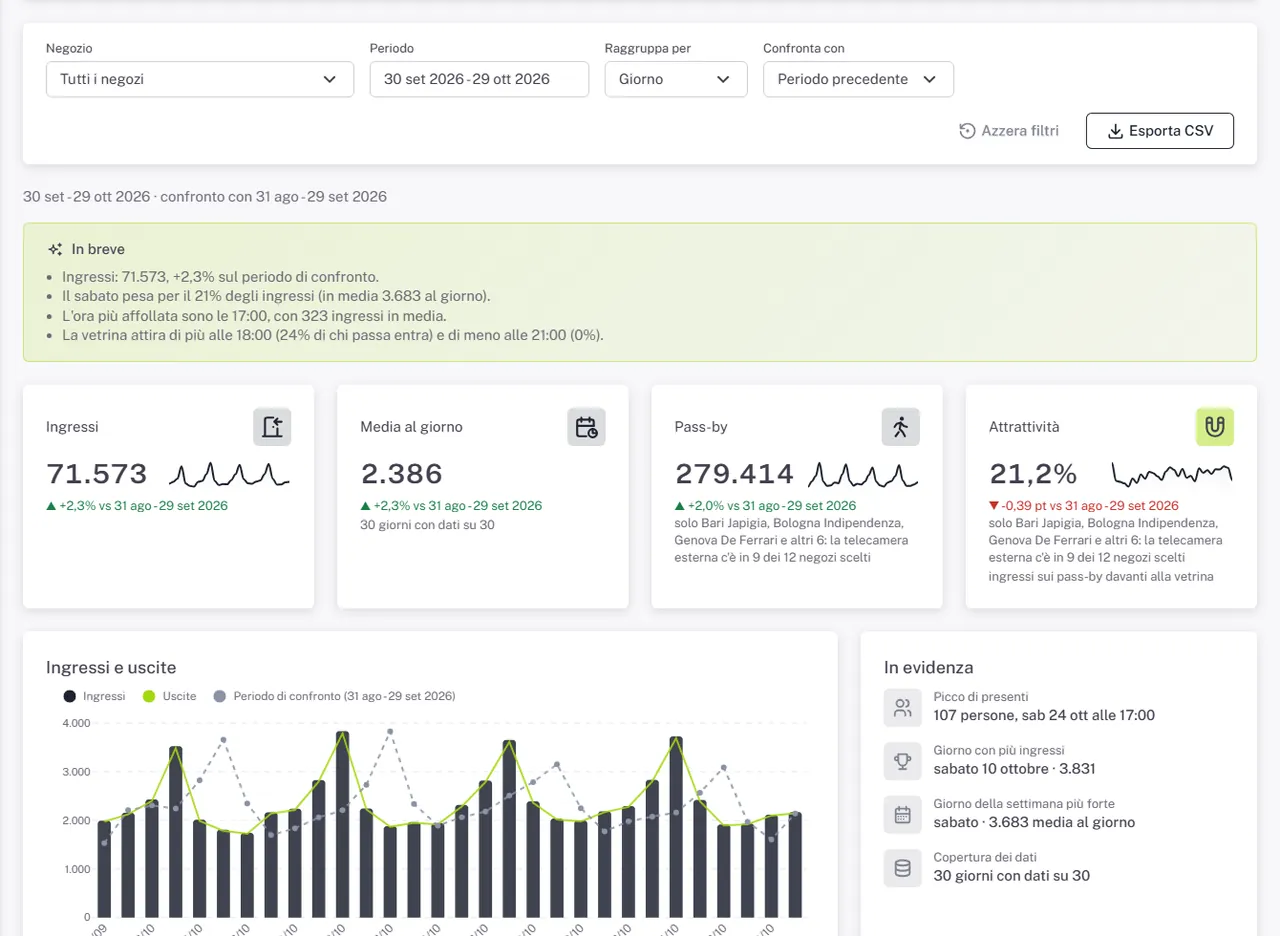1280x936 pixels.
Task: Click the weekday calendar icon in In evidenza
Action: [903, 814]
